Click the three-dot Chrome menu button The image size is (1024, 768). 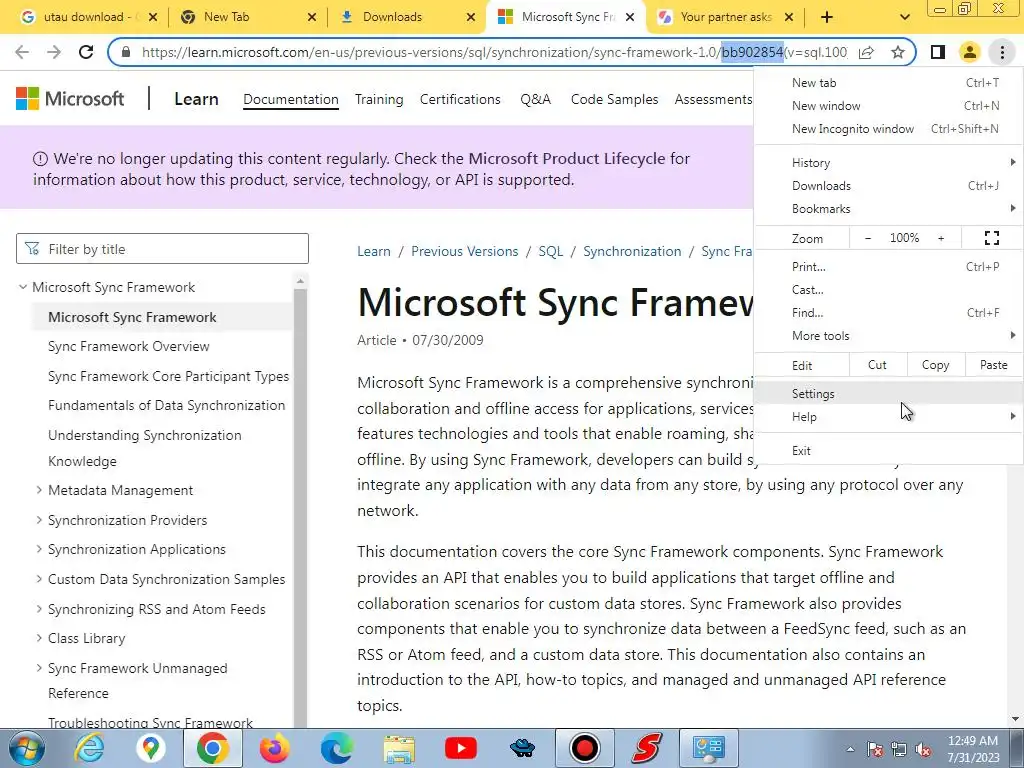(x=1002, y=52)
